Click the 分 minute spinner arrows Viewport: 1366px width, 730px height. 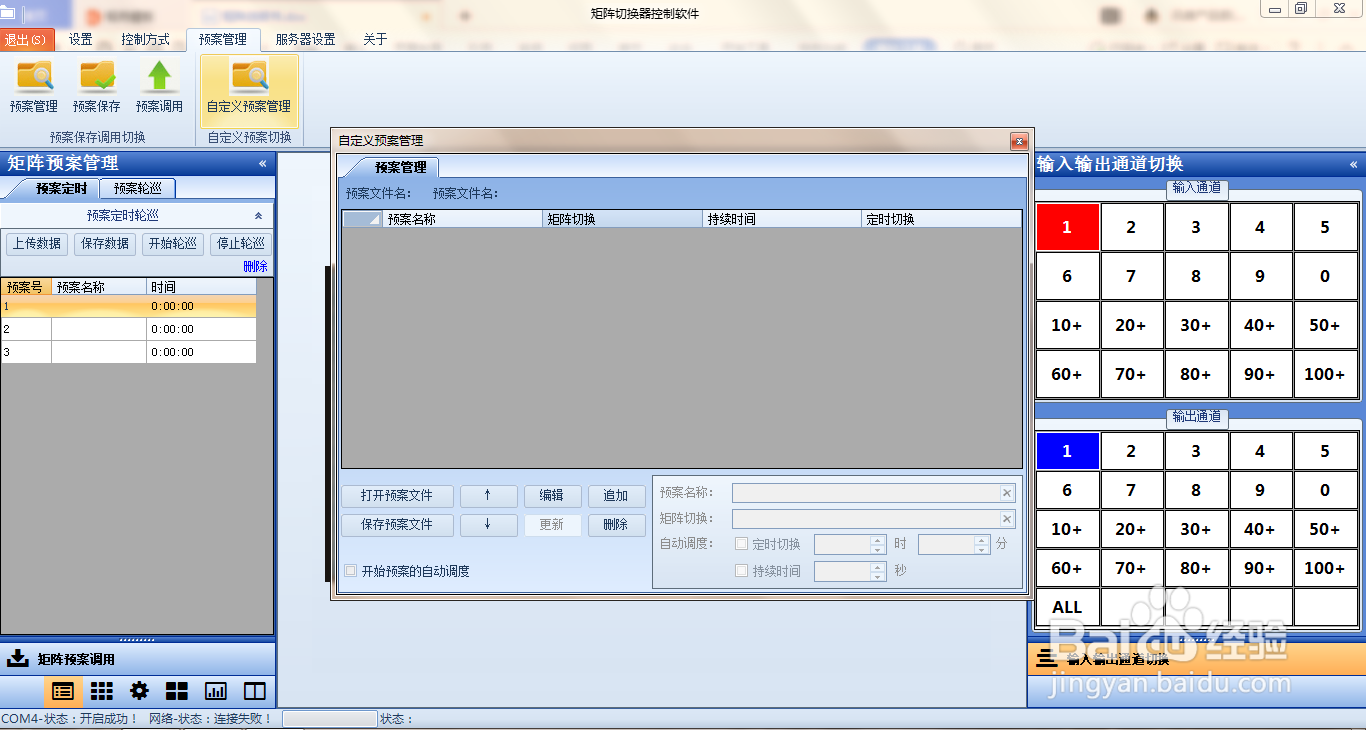coord(982,544)
